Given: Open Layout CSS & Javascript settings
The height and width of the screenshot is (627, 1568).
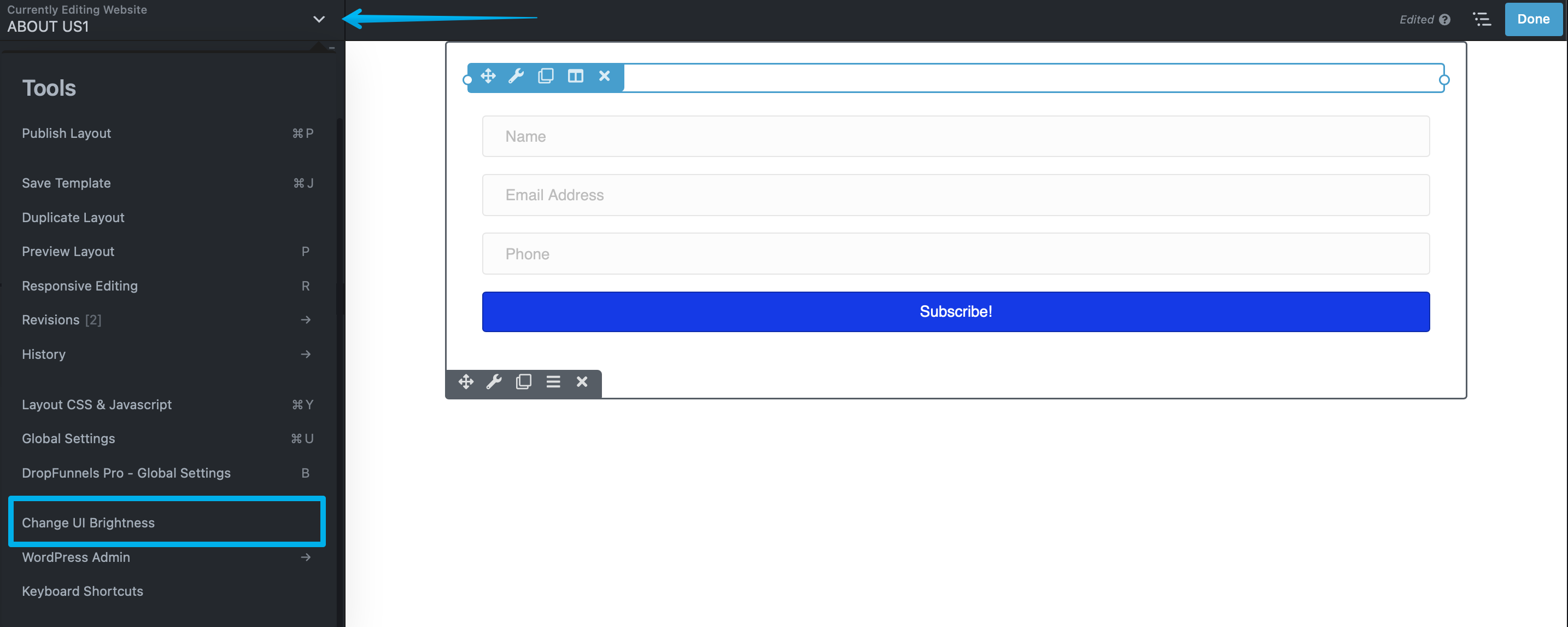Looking at the screenshot, I should (167, 404).
